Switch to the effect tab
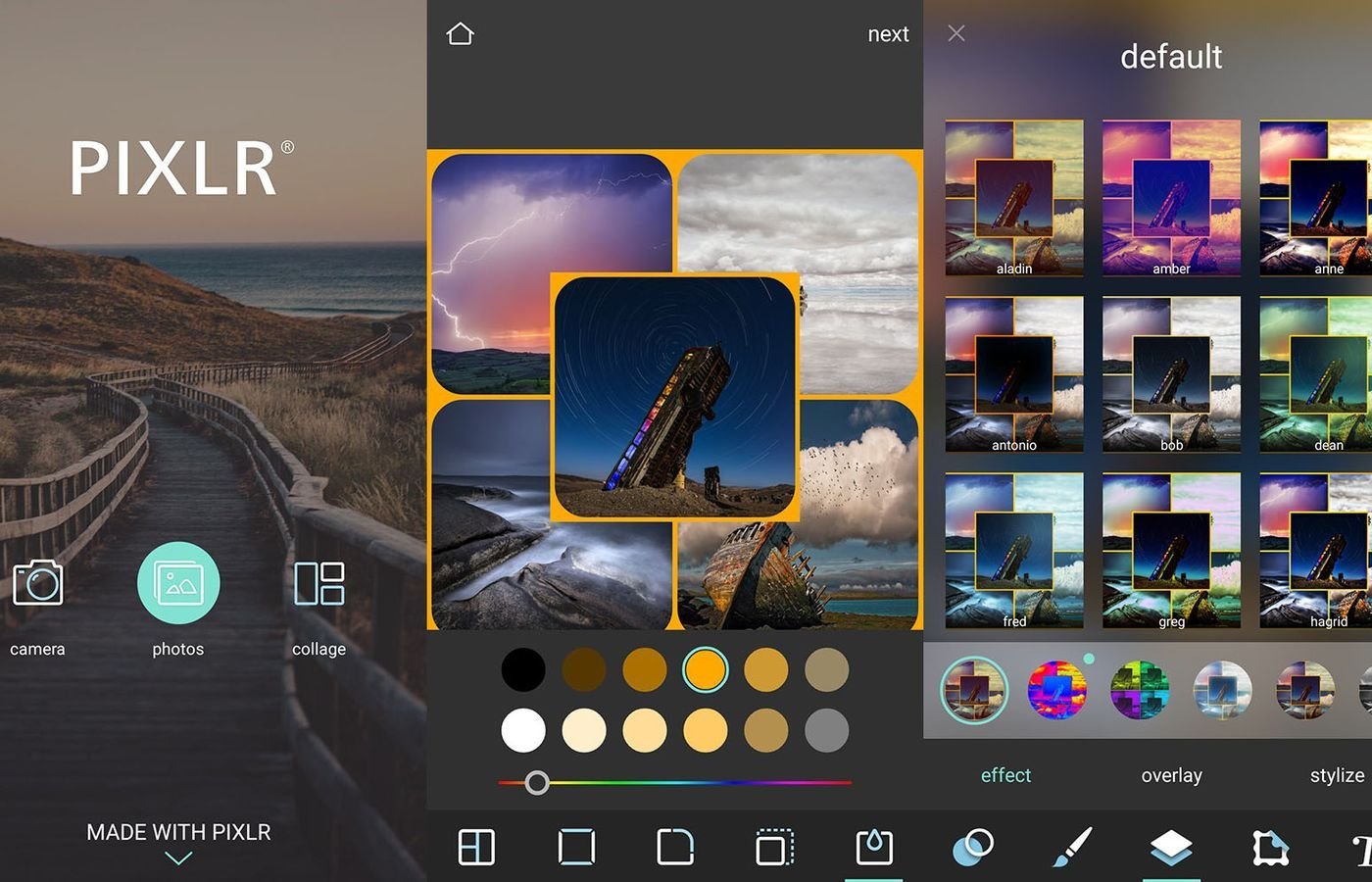1372x882 pixels. coord(1005,775)
